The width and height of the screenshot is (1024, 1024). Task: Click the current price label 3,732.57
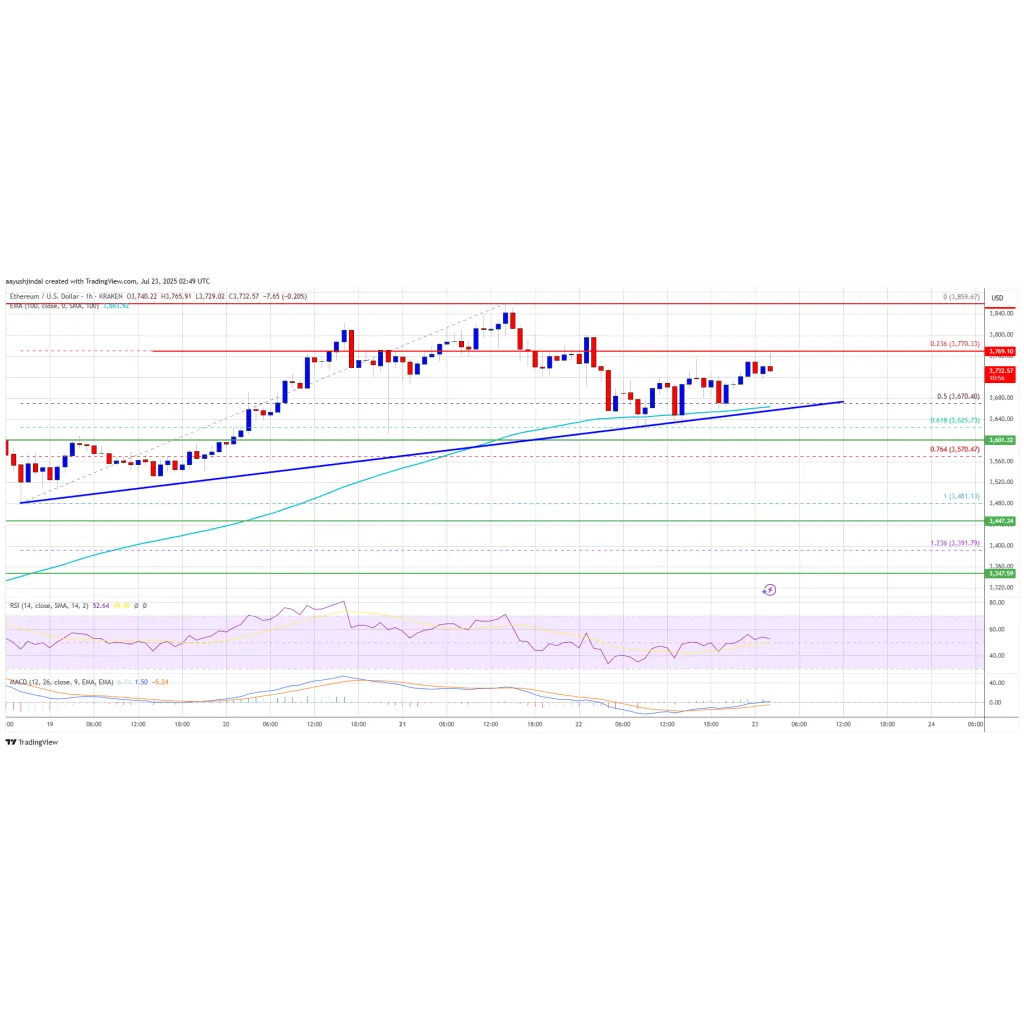(1000, 374)
